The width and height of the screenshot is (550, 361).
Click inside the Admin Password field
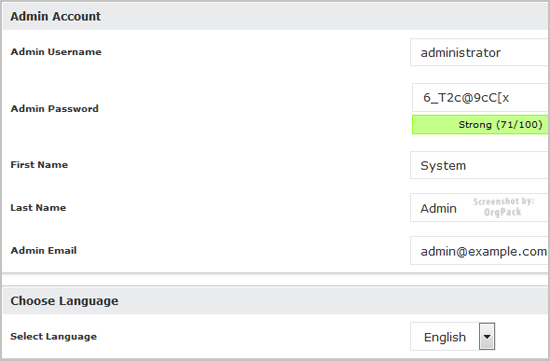click(481, 98)
